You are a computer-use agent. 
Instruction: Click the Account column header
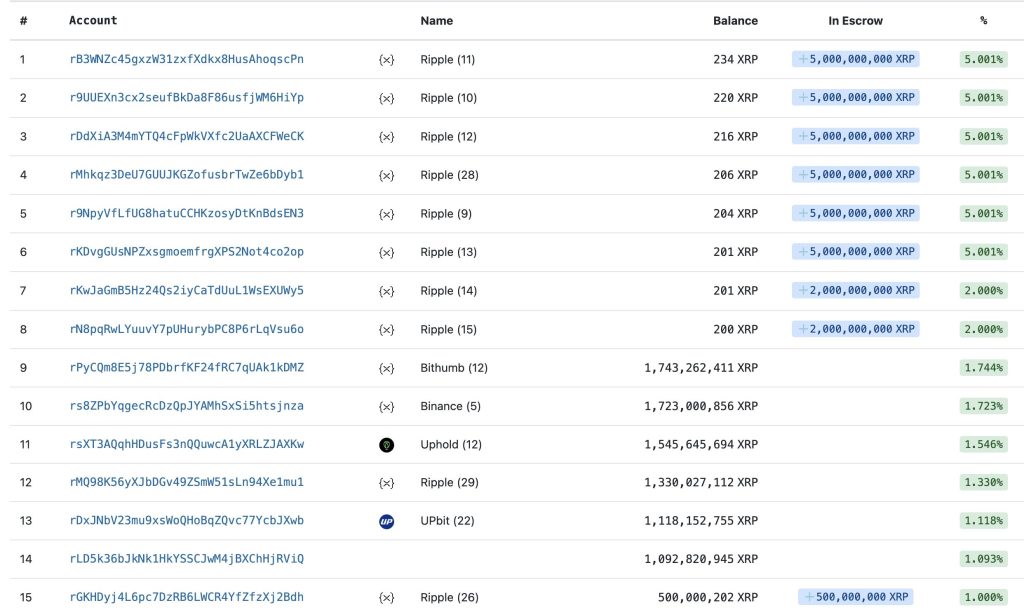pos(93,20)
